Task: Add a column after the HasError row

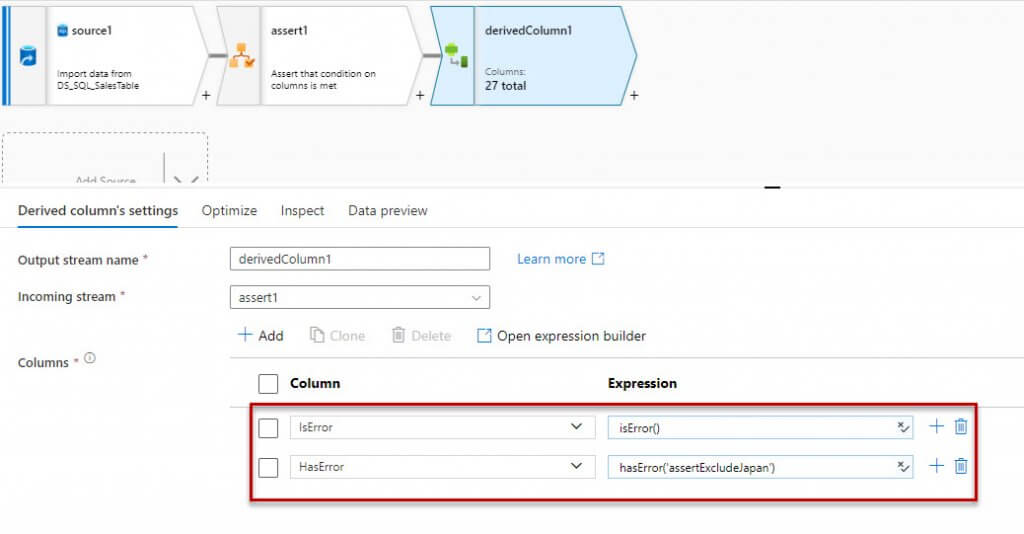Action: (x=936, y=466)
